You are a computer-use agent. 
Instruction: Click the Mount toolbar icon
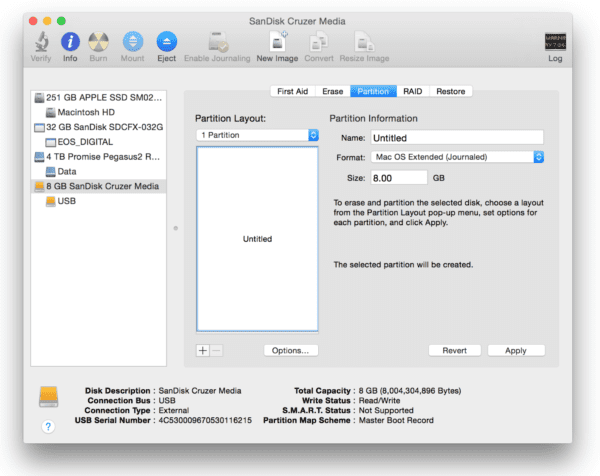point(132,42)
